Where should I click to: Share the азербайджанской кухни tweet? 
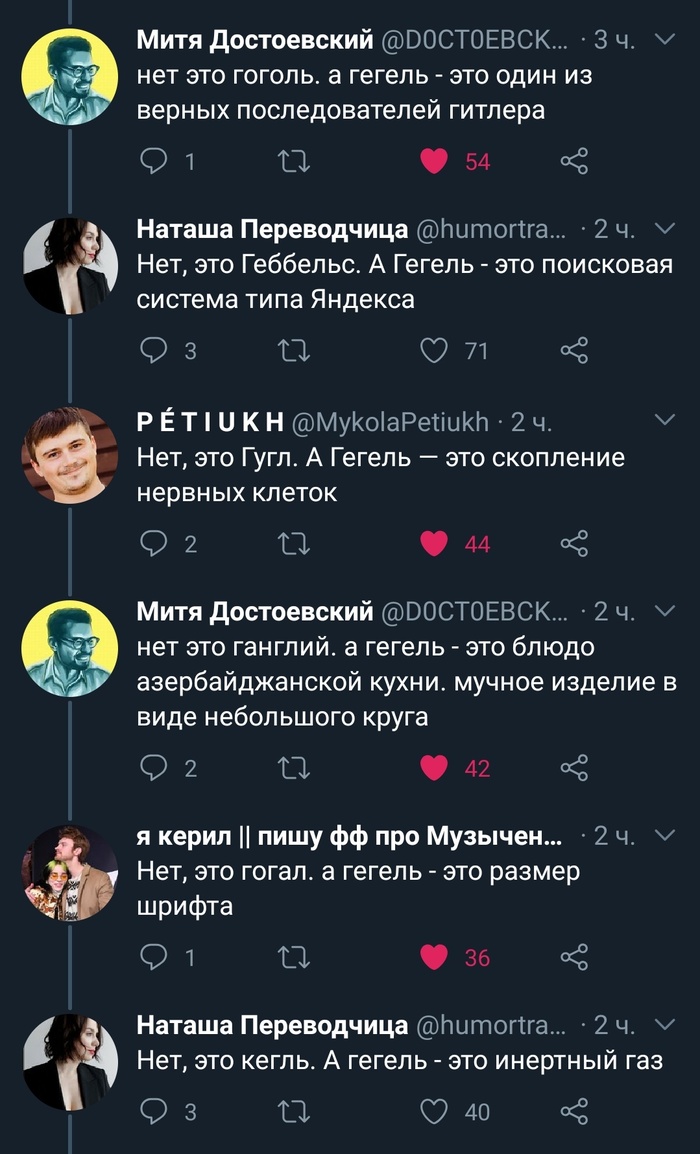pyautogui.click(x=574, y=767)
